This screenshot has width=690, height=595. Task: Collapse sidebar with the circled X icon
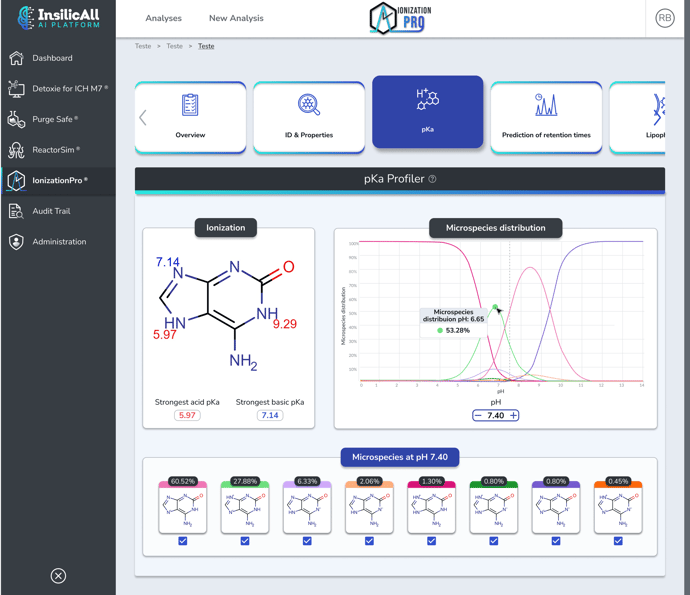click(x=58, y=576)
